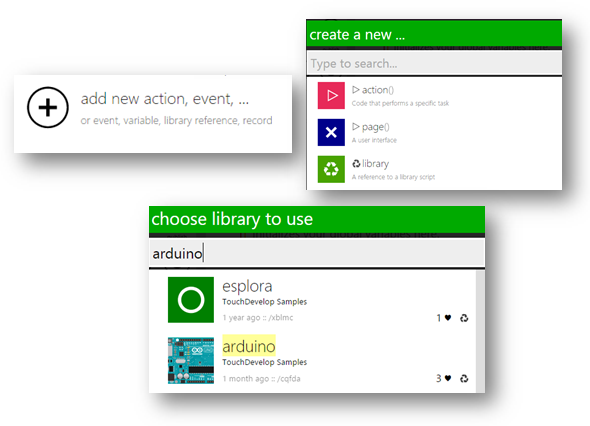This screenshot has height=426, width=590.
Task: Click heart icon on esplora row
Action: [448, 318]
